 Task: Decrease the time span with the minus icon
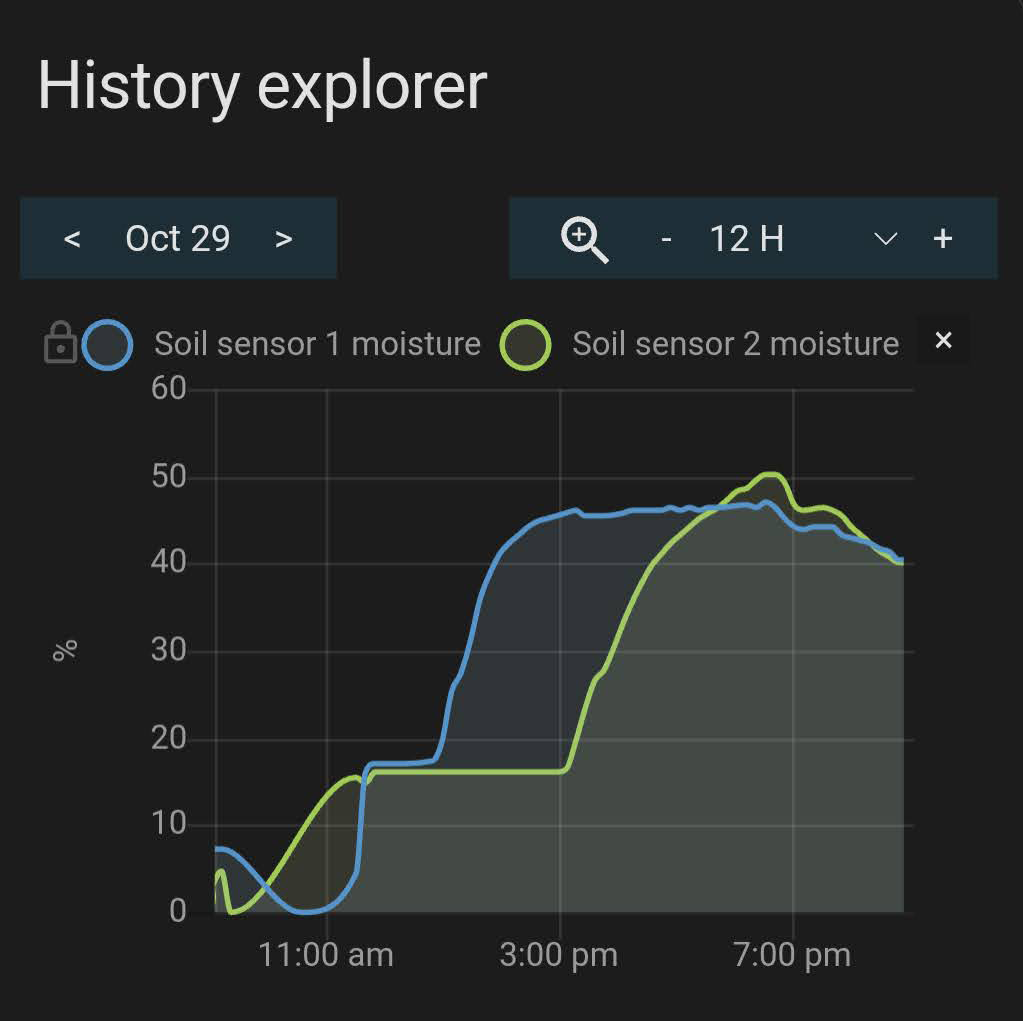[x=665, y=238]
